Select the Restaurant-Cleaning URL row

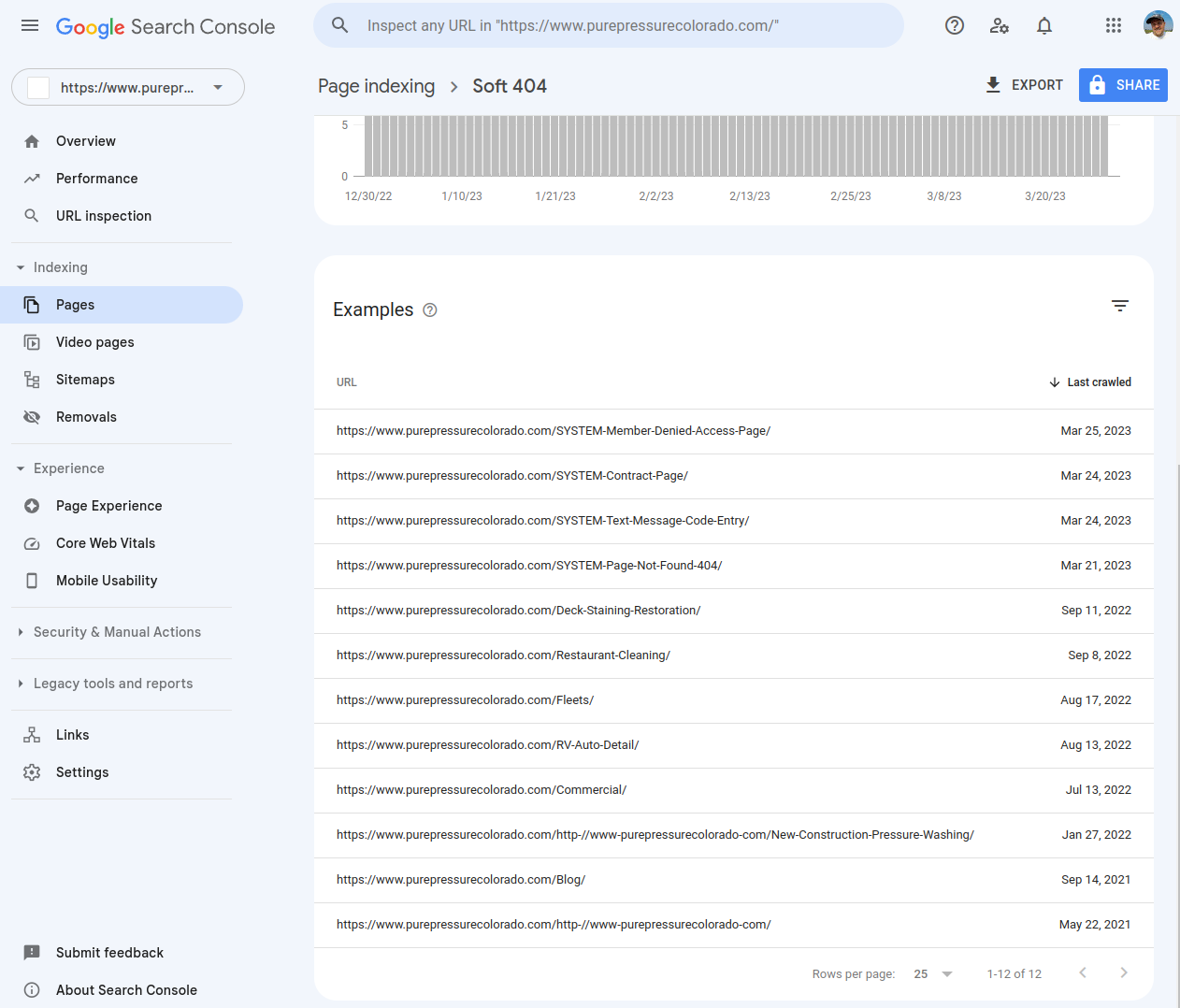[734, 656]
